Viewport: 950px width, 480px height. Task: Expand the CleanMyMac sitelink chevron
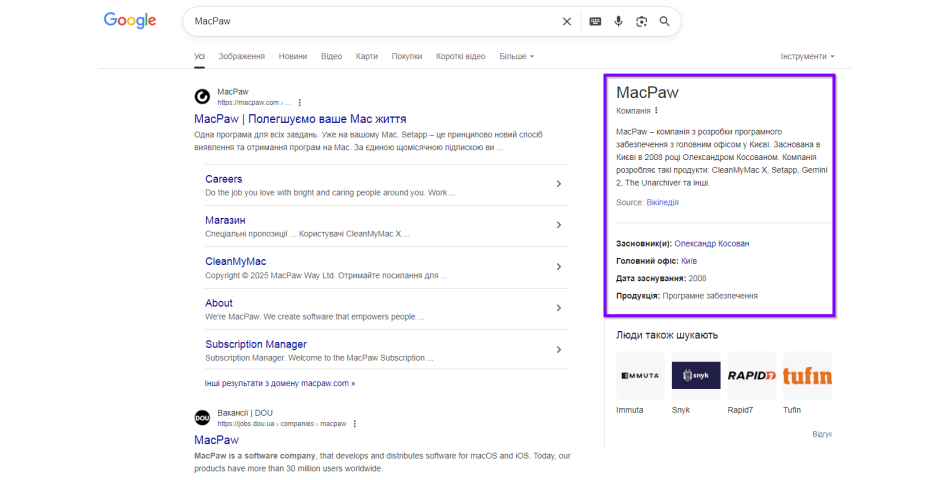(559, 267)
